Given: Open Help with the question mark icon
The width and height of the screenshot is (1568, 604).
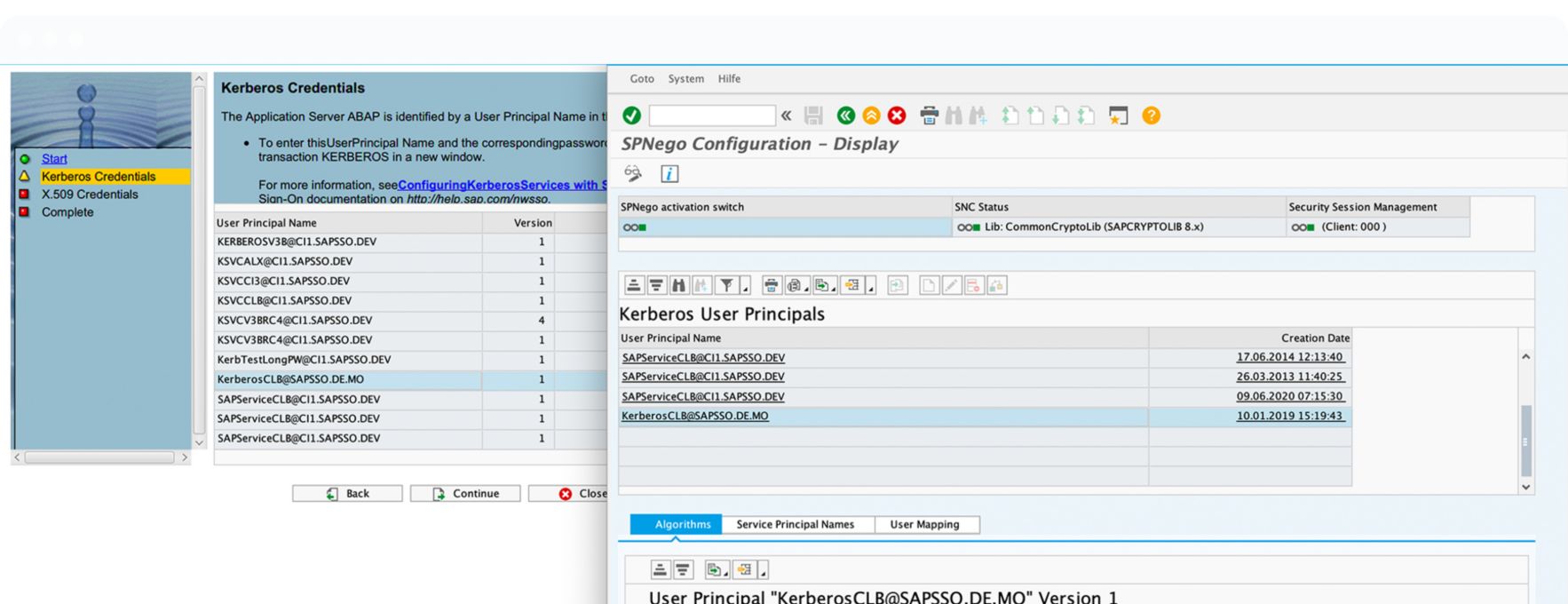Looking at the screenshot, I should [1151, 115].
